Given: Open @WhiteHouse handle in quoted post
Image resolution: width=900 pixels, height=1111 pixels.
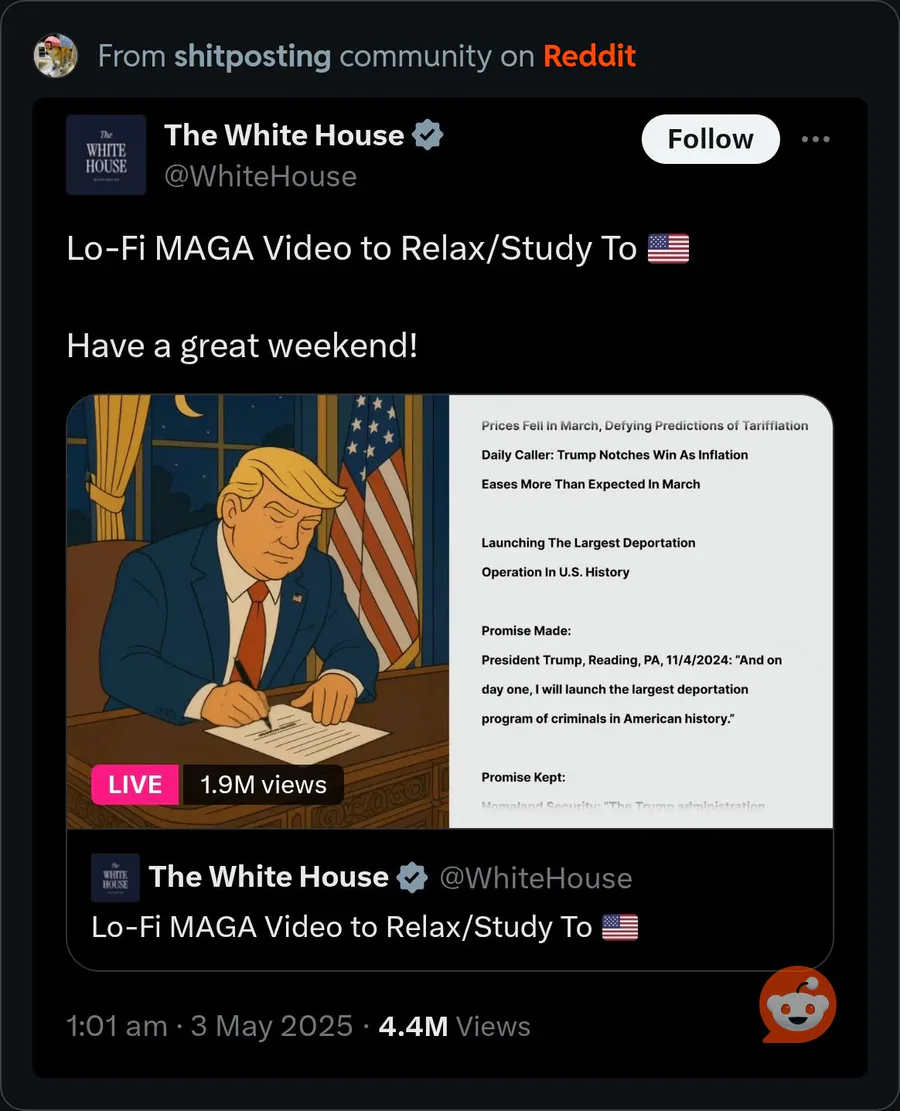Looking at the screenshot, I should pos(536,878).
